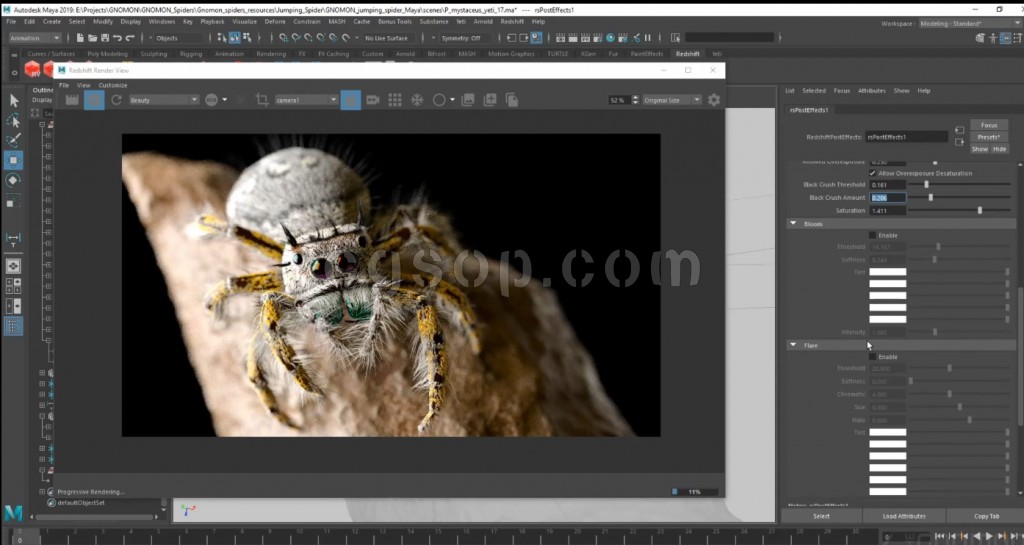Image resolution: width=1024 pixels, height=545 pixels.
Task: Click the video camera icon in Render View
Action: tap(373, 100)
